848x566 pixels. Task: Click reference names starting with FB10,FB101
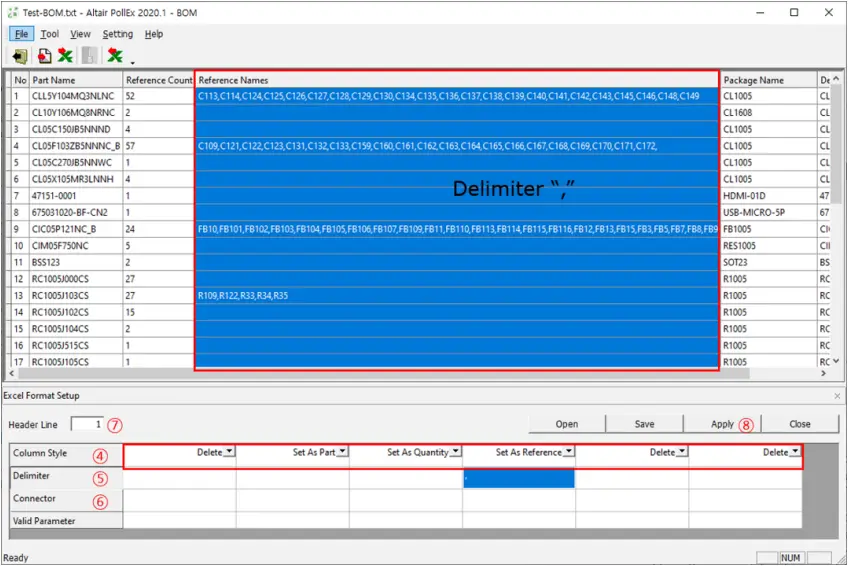point(457,229)
